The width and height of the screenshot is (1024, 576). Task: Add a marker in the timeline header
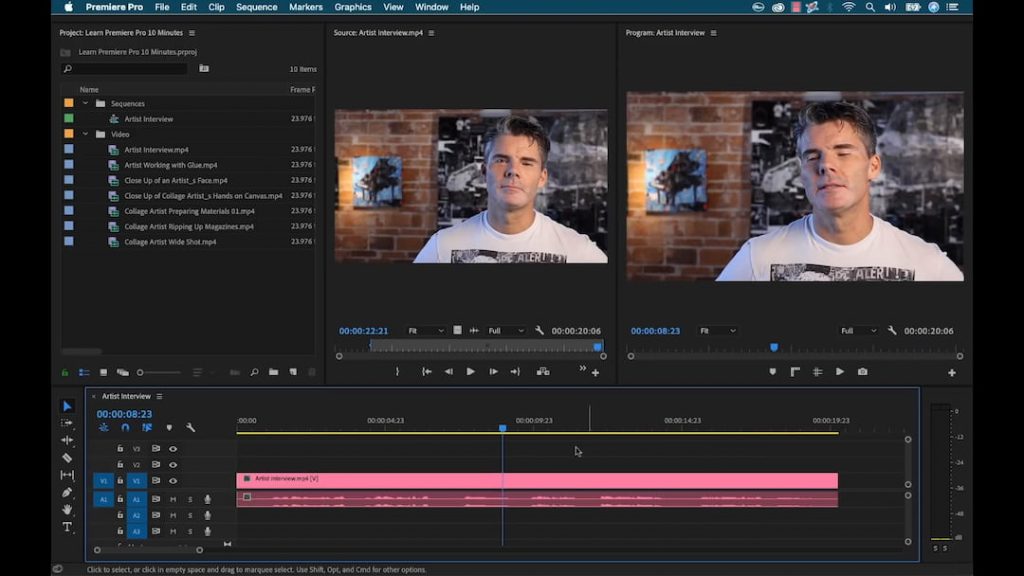pos(169,427)
